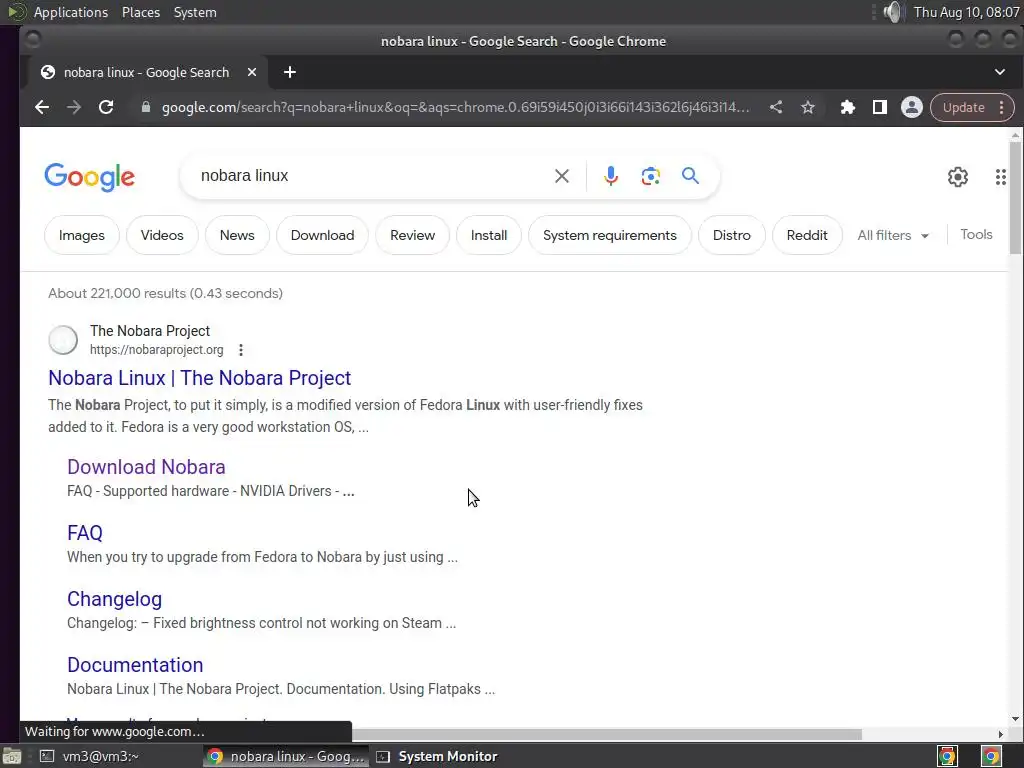Select the System requirements filter chip
Screen dimensions: 1024x768
click(610, 235)
